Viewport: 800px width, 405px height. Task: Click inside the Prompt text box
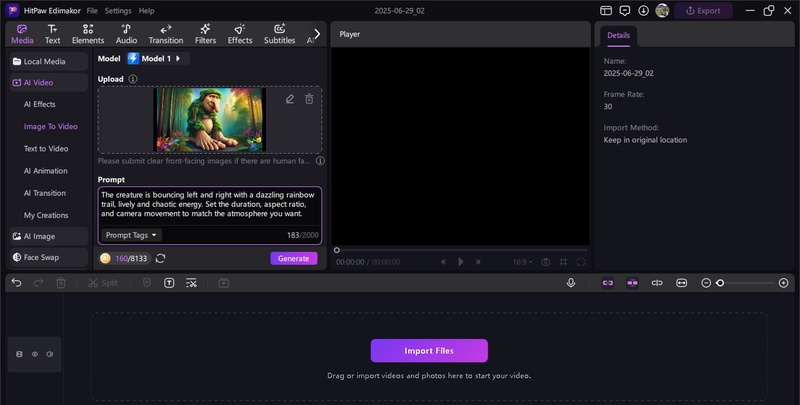pos(209,206)
